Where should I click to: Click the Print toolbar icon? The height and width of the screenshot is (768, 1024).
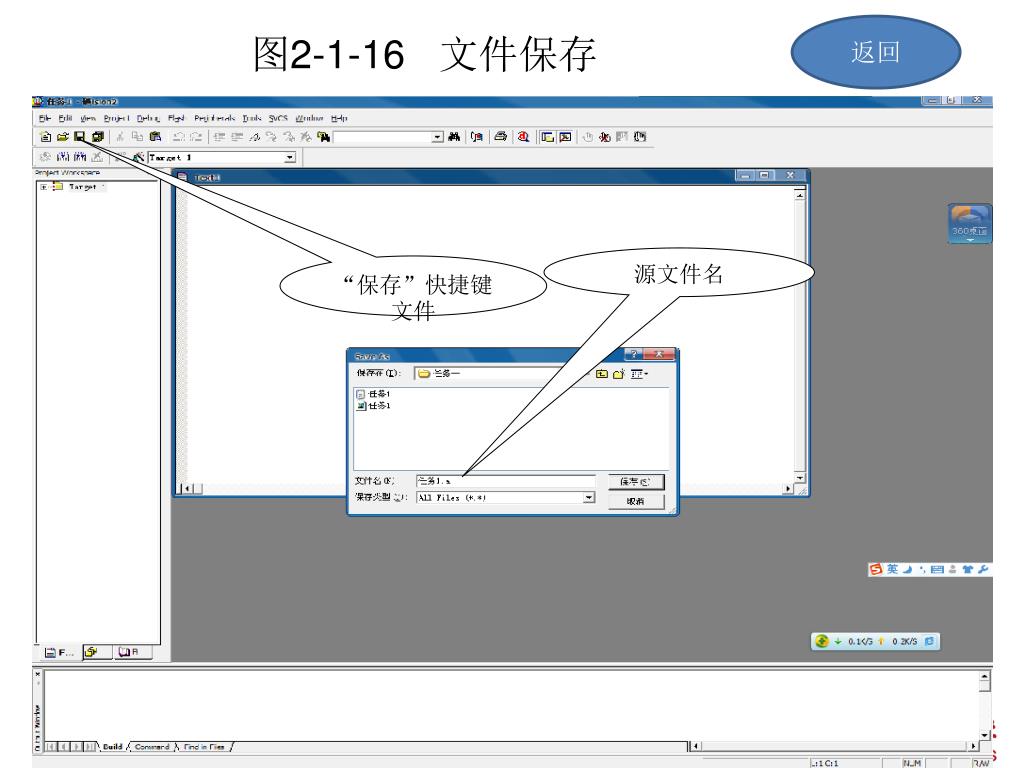point(501,136)
